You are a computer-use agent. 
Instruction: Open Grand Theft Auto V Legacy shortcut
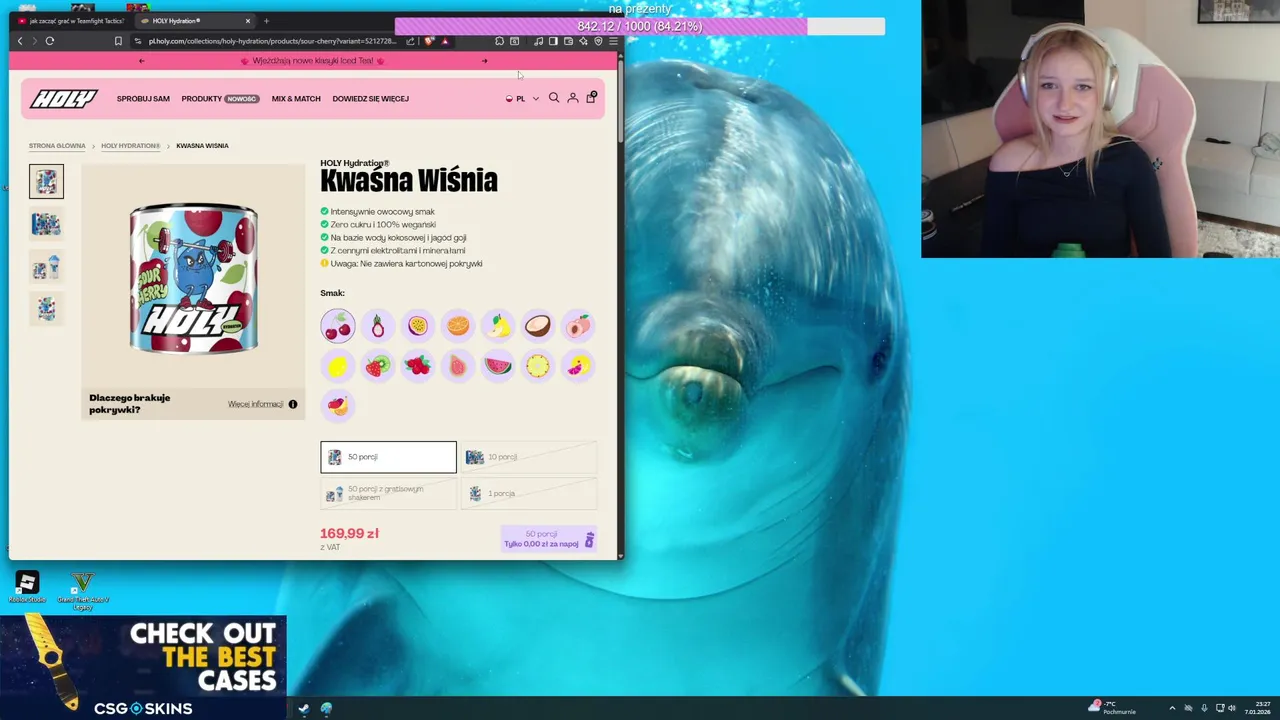(83, 590)
